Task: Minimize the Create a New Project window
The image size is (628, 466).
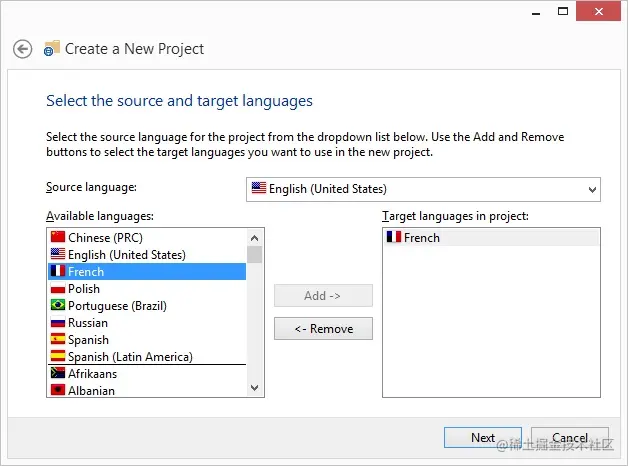Action: point(536,12)
